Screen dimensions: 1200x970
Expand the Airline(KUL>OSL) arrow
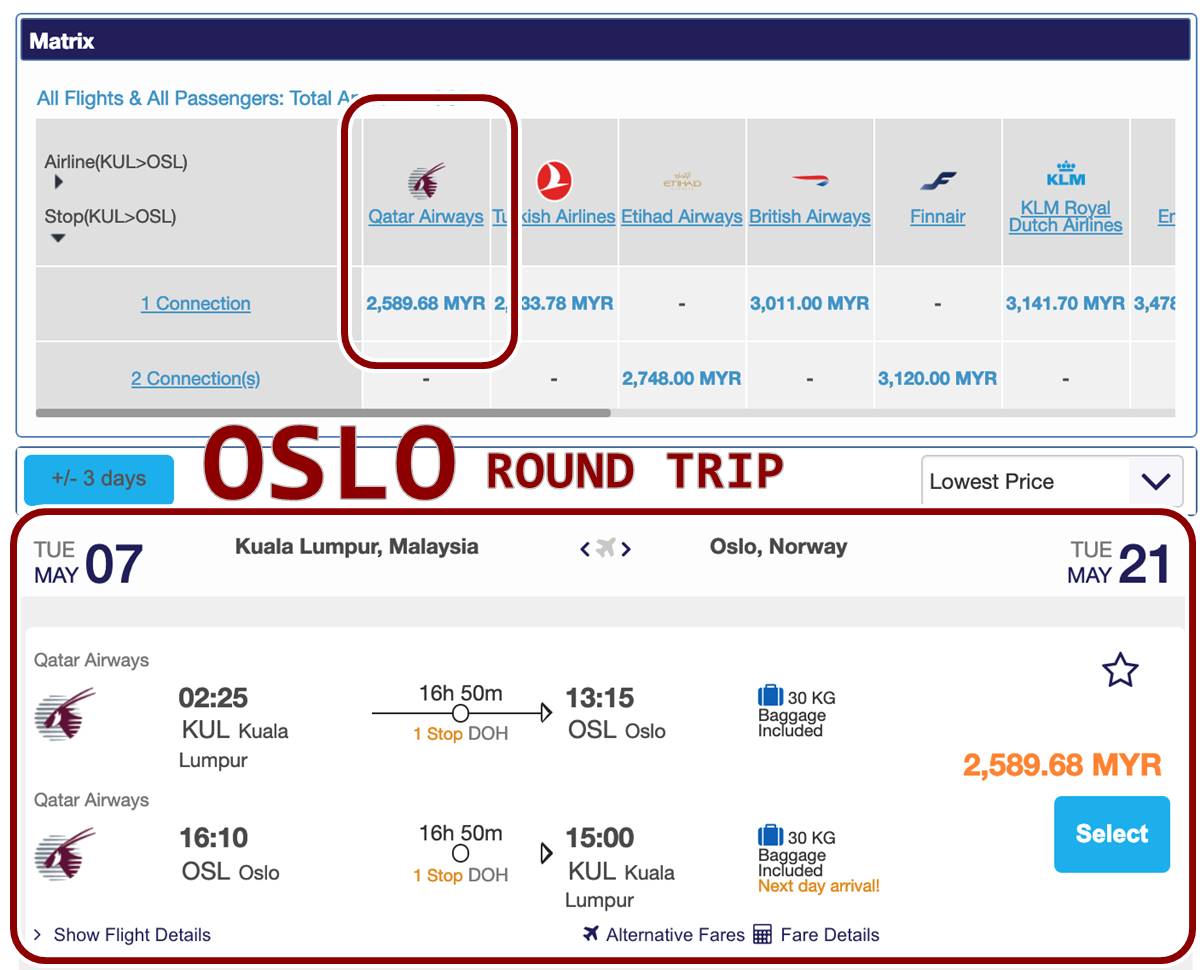tap(59, 182)
